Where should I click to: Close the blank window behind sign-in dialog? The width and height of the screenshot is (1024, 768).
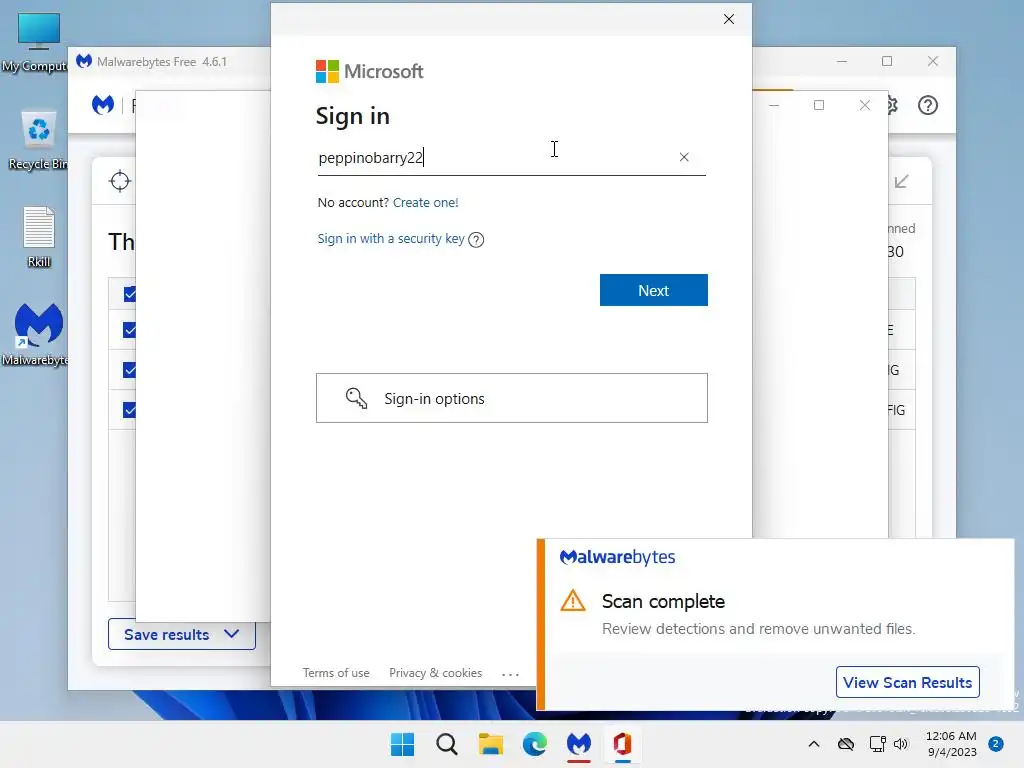pos(865,105)
